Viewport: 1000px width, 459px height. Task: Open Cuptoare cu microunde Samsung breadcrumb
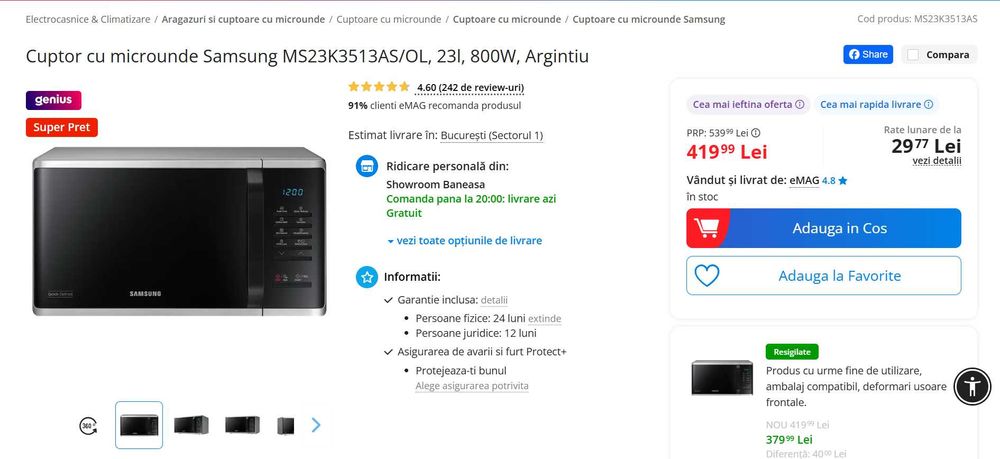click(x=649, y=19)
